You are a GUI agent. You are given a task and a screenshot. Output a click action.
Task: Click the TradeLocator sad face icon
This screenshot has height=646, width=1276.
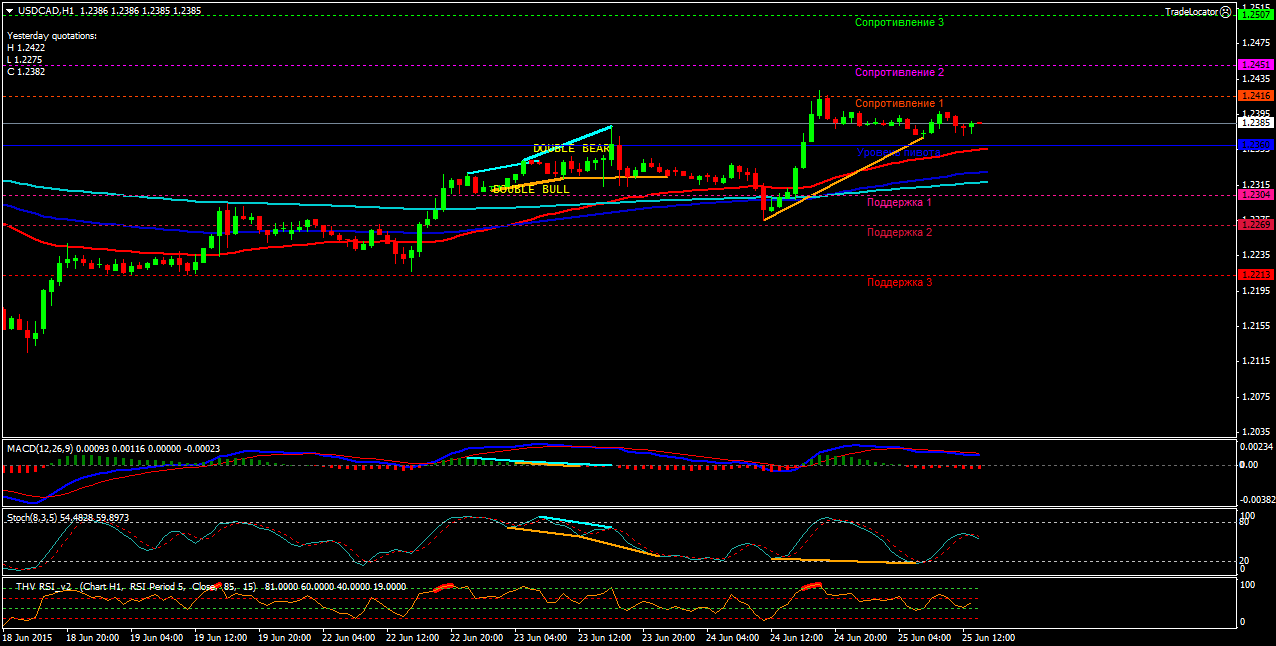1226,12
